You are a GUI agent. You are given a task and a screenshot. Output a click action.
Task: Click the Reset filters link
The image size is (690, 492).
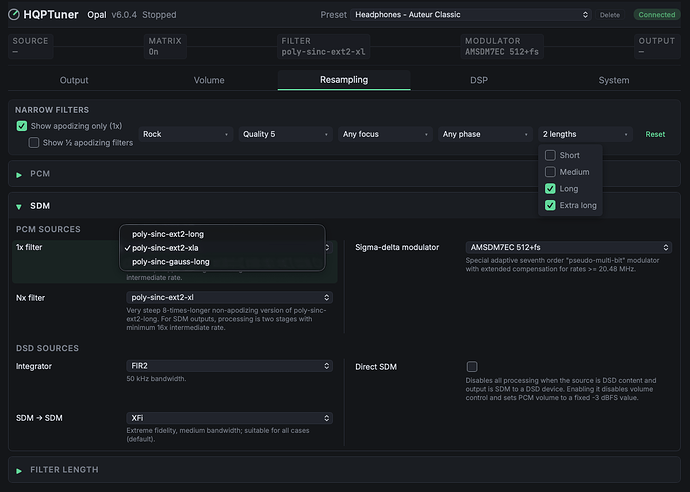(655, 134)
